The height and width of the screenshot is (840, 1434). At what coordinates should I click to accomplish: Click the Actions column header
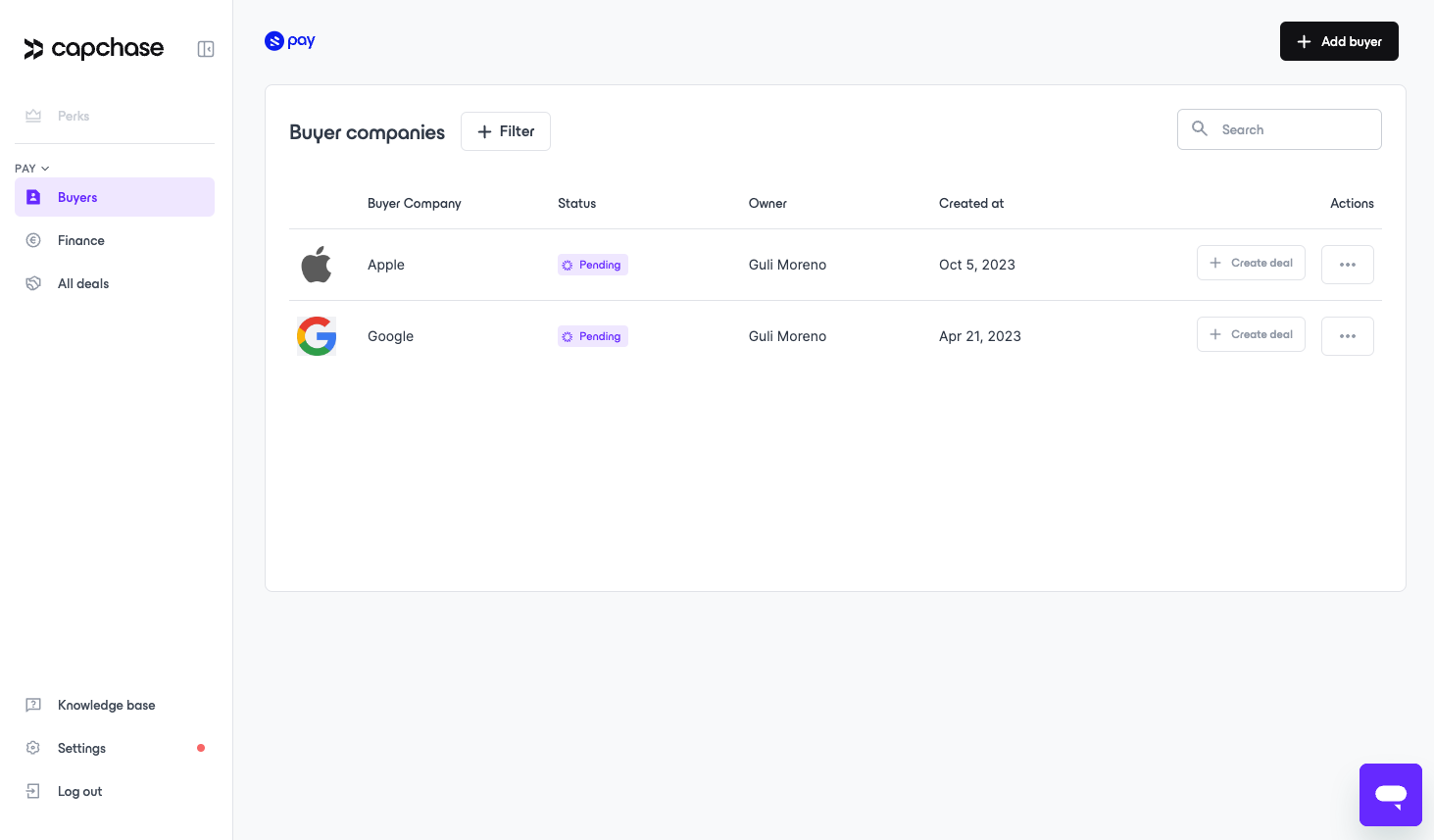click(x=1352, y=203)
